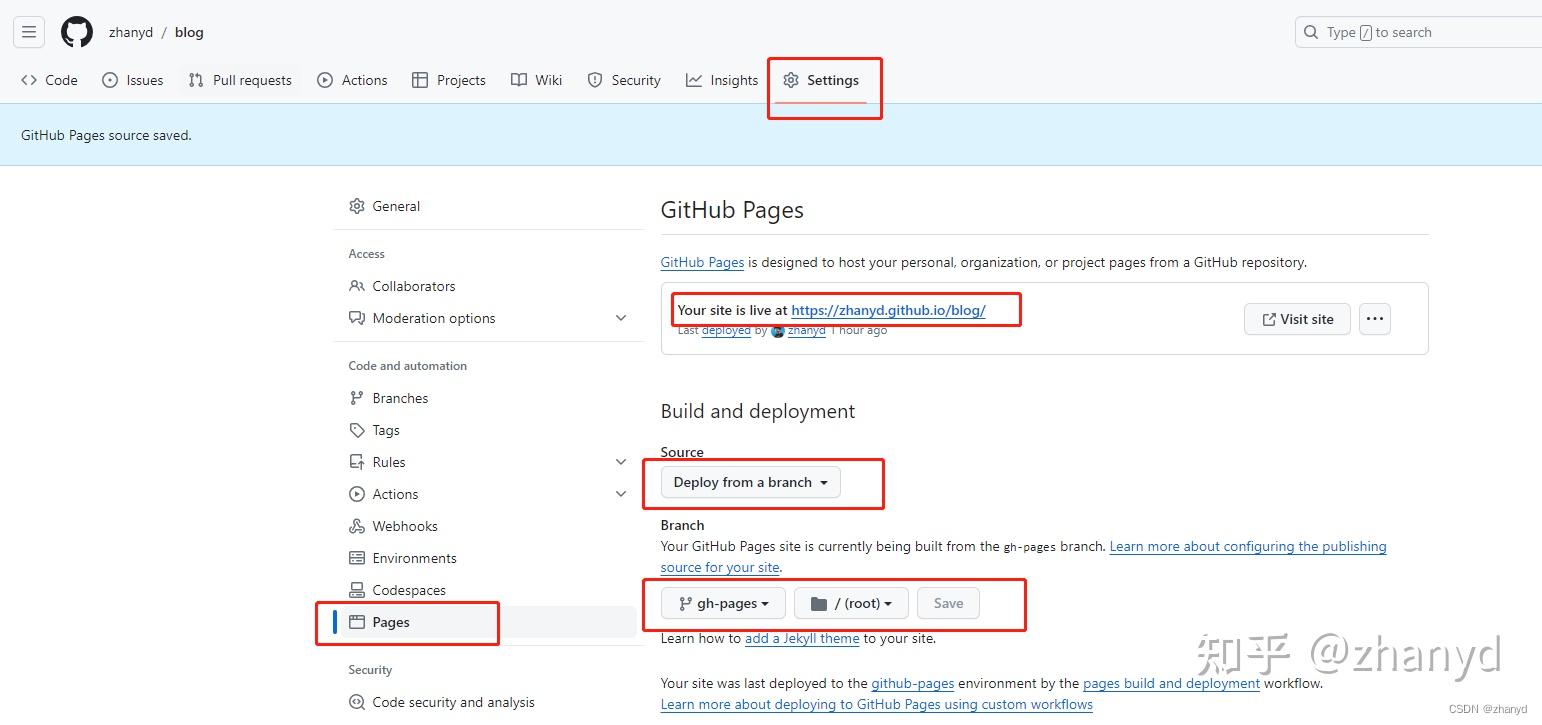Image resolution: width=1542 pixels, height=725 pixels.
Task: Open the Deploy from a branch dropdown
Action: [x=748, y=482]
